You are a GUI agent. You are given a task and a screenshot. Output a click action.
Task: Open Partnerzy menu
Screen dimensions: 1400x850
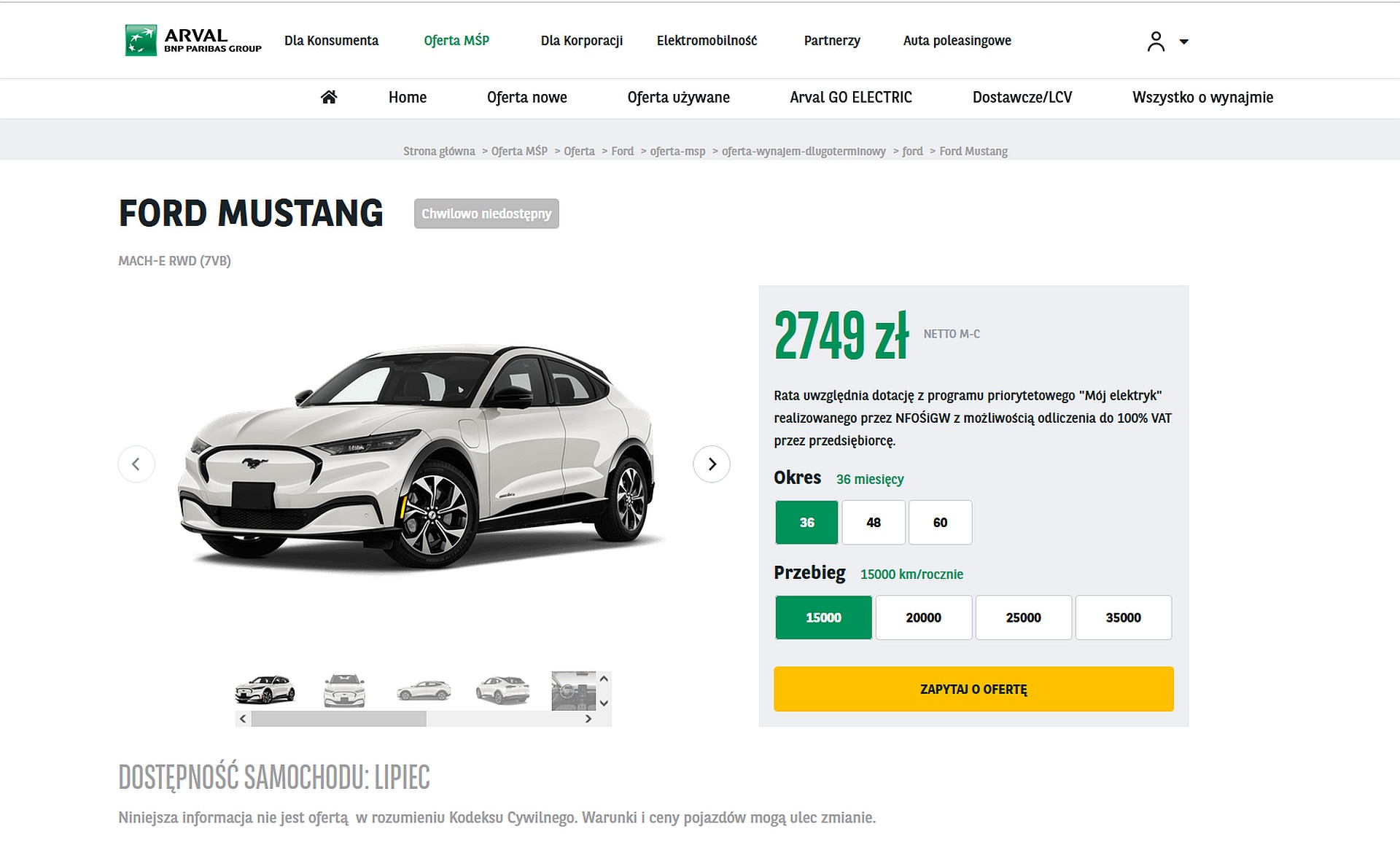[832, 41]
